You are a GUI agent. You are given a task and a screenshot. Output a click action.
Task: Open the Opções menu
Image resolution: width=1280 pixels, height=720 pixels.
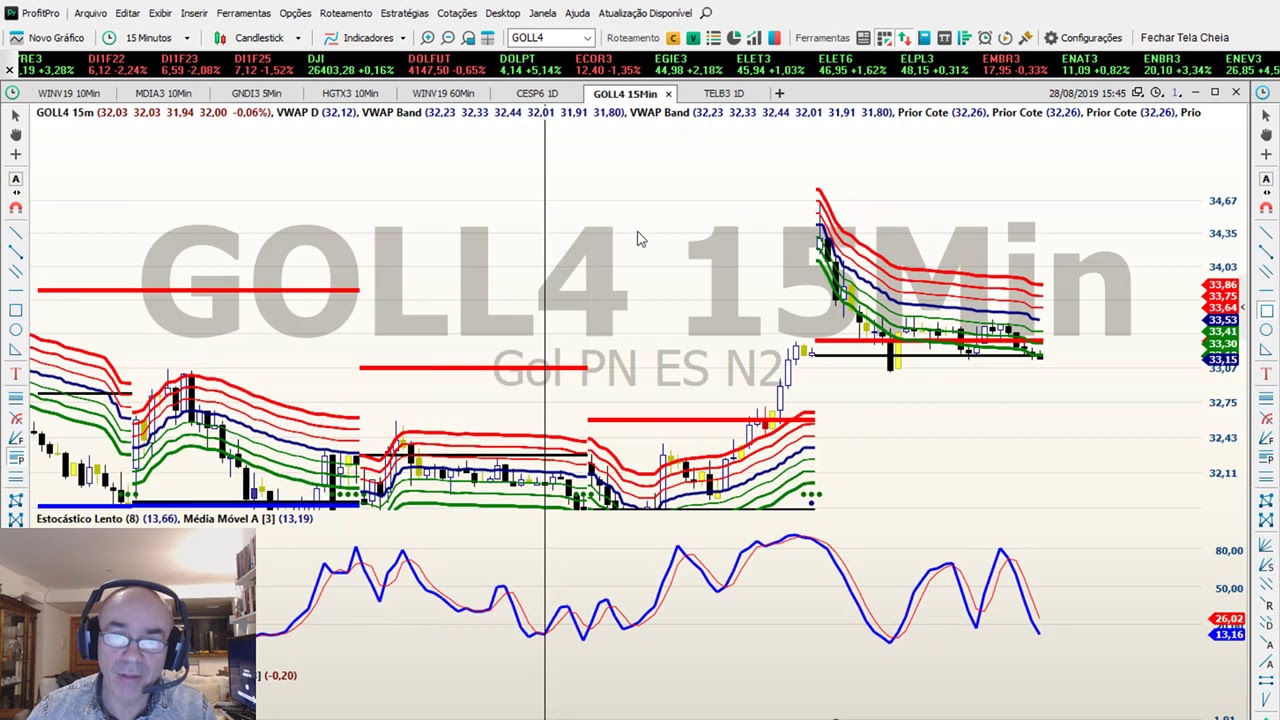295,13
